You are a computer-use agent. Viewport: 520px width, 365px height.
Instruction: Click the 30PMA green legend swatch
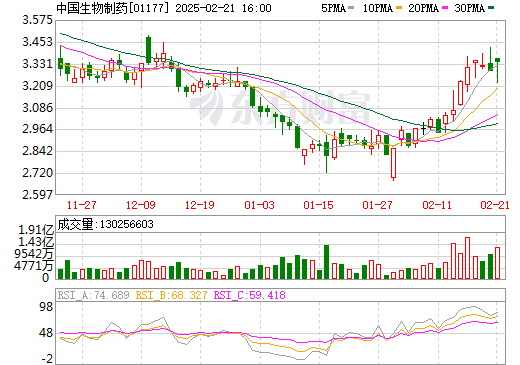[491, 8]
